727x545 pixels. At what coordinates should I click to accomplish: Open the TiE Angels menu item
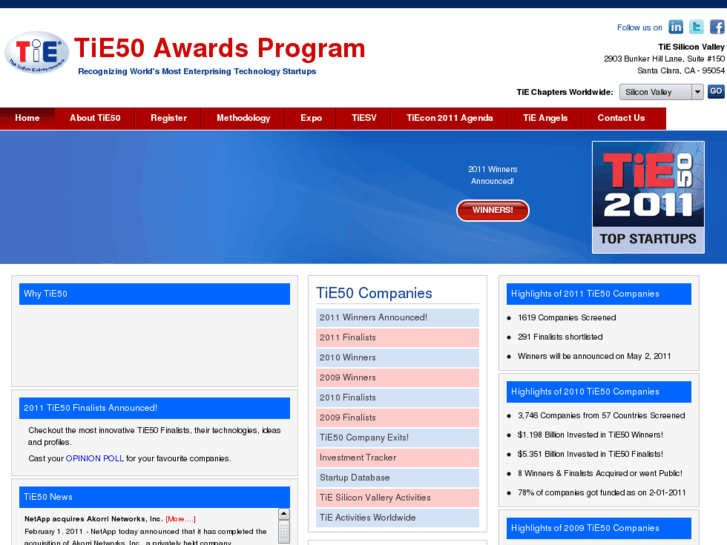(545, 118)
